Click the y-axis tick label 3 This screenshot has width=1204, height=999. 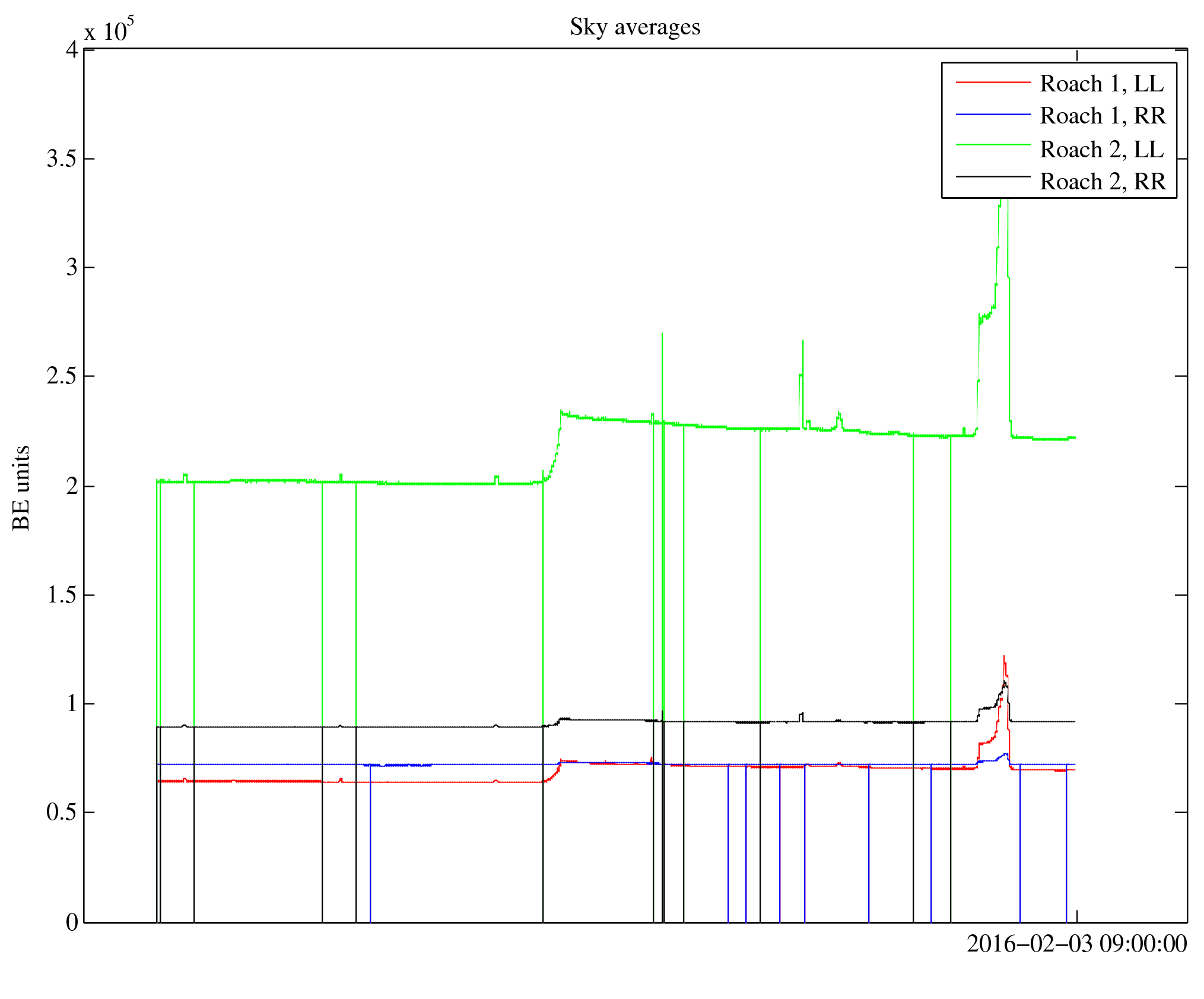pyautogui.click(x=72, y=268)
